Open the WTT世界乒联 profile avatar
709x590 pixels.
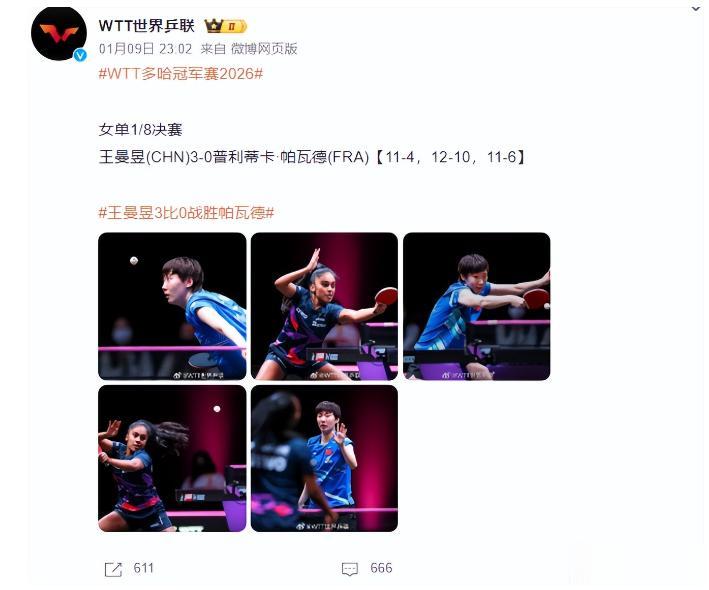click(x=58, y=33)
